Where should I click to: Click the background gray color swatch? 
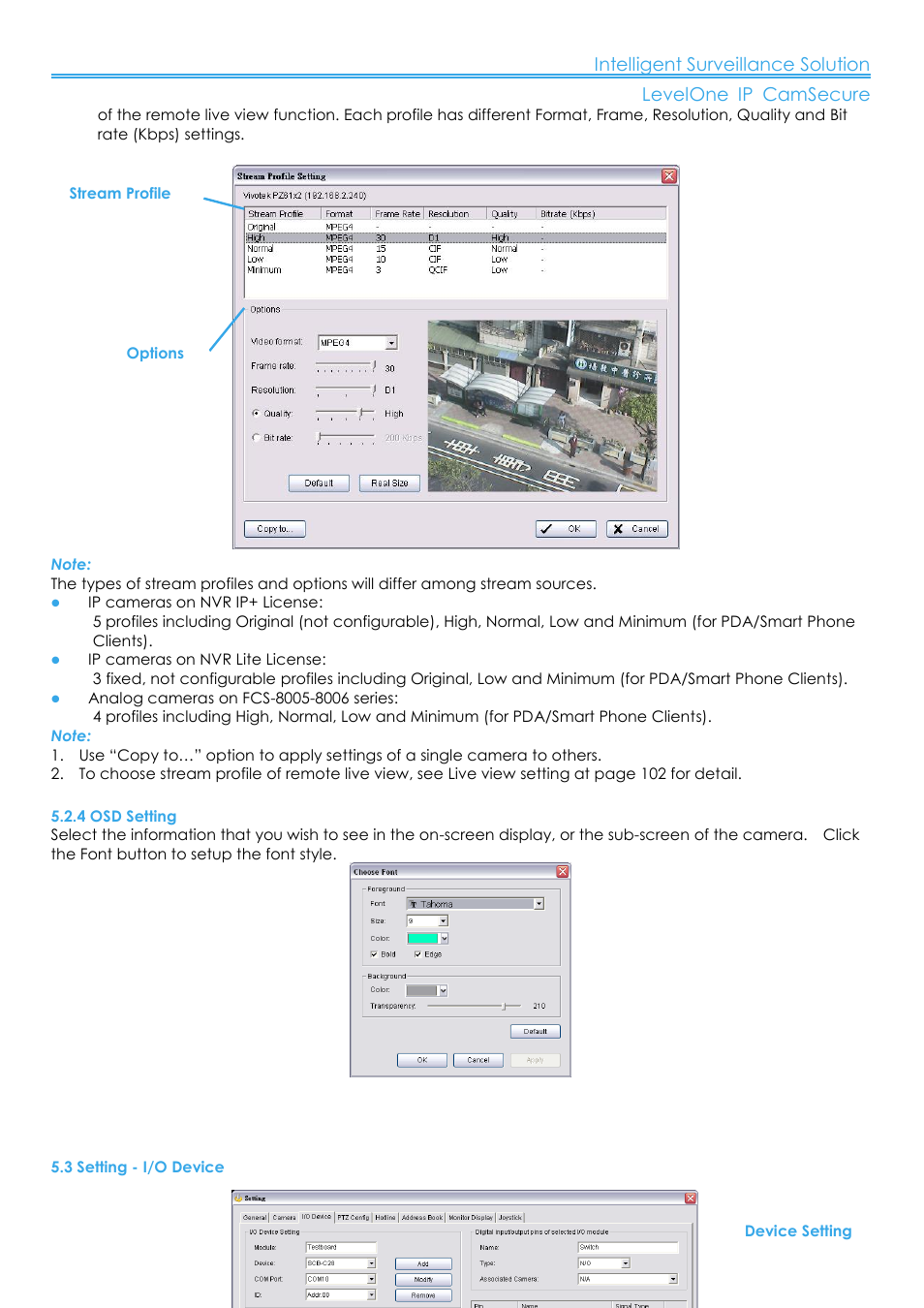tap(421, 991)
